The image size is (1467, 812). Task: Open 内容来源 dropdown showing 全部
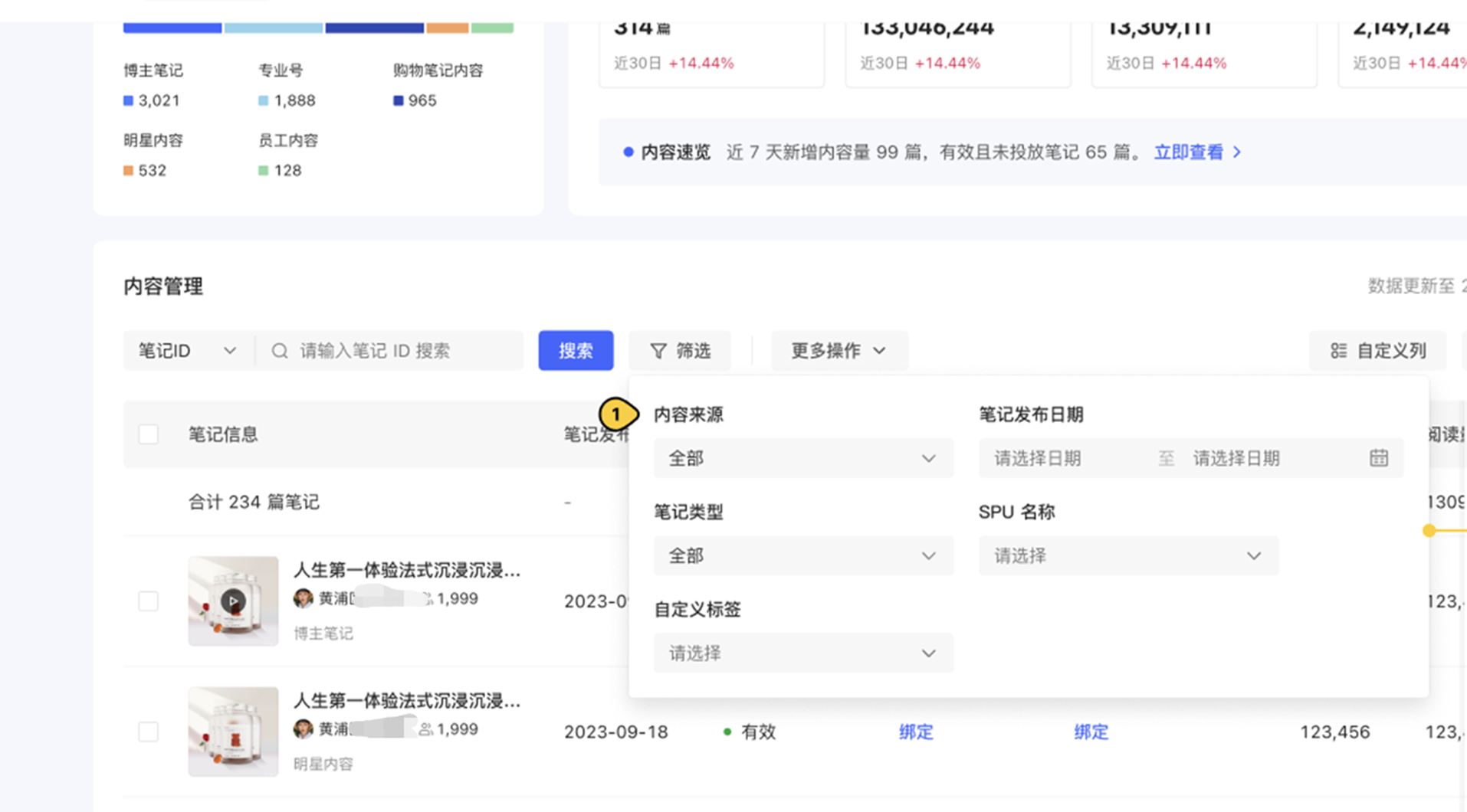803,458
